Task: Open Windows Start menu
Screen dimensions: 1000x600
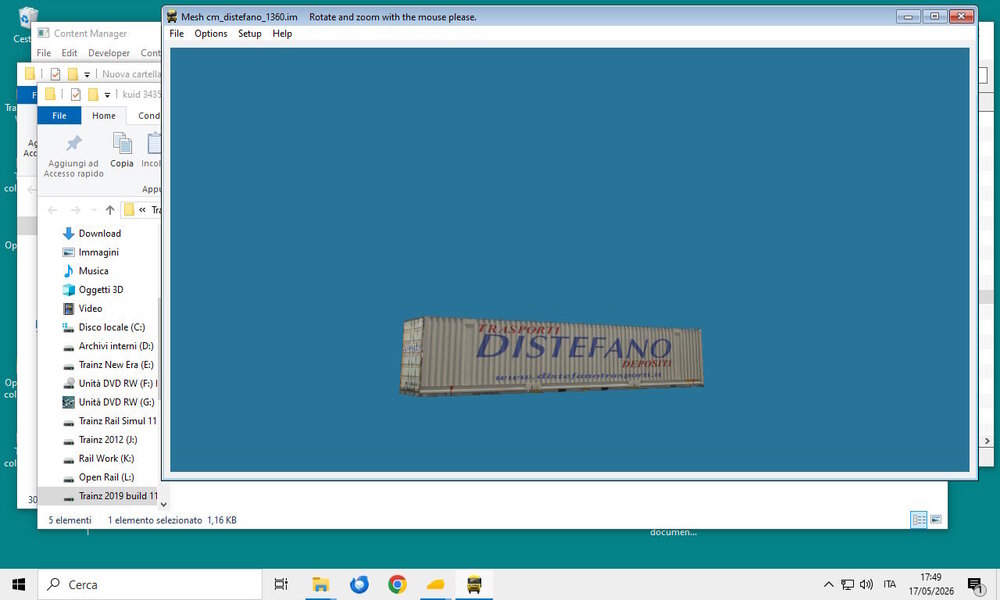Action: 18,584
